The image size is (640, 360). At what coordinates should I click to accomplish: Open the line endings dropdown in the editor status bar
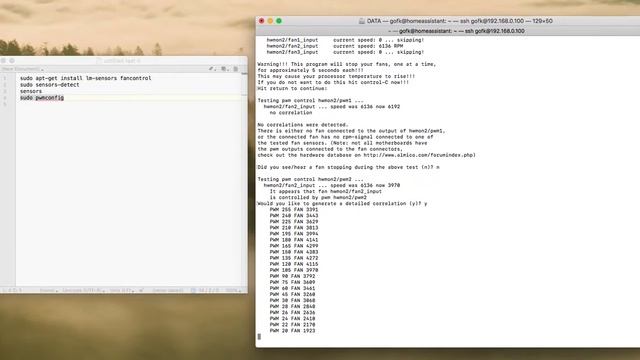click(122, 290)
